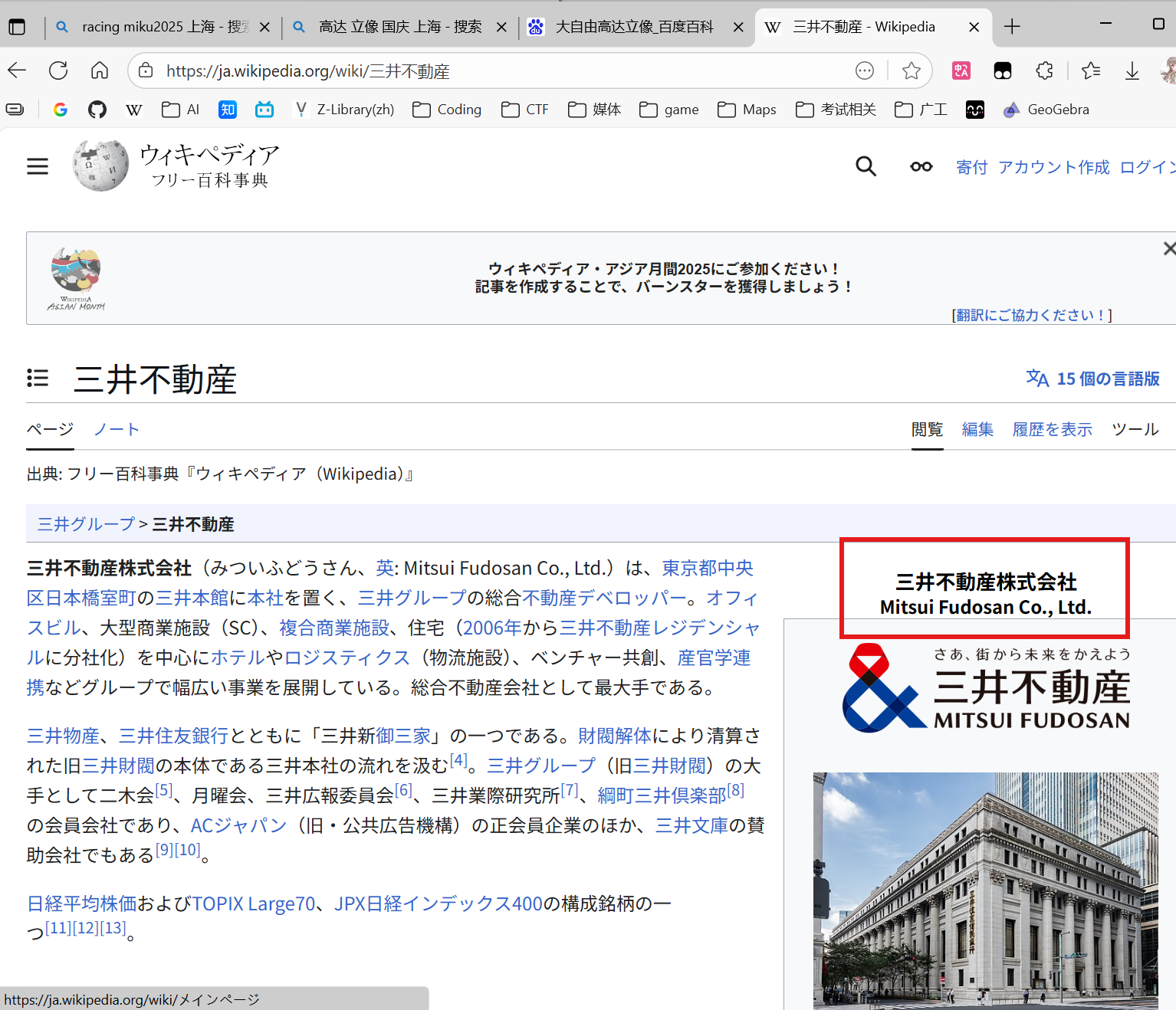The width and height of the screenshot is (1176, 1010).
Task: Bookmark this page with star icon
Action: click(x=911, y=71)
